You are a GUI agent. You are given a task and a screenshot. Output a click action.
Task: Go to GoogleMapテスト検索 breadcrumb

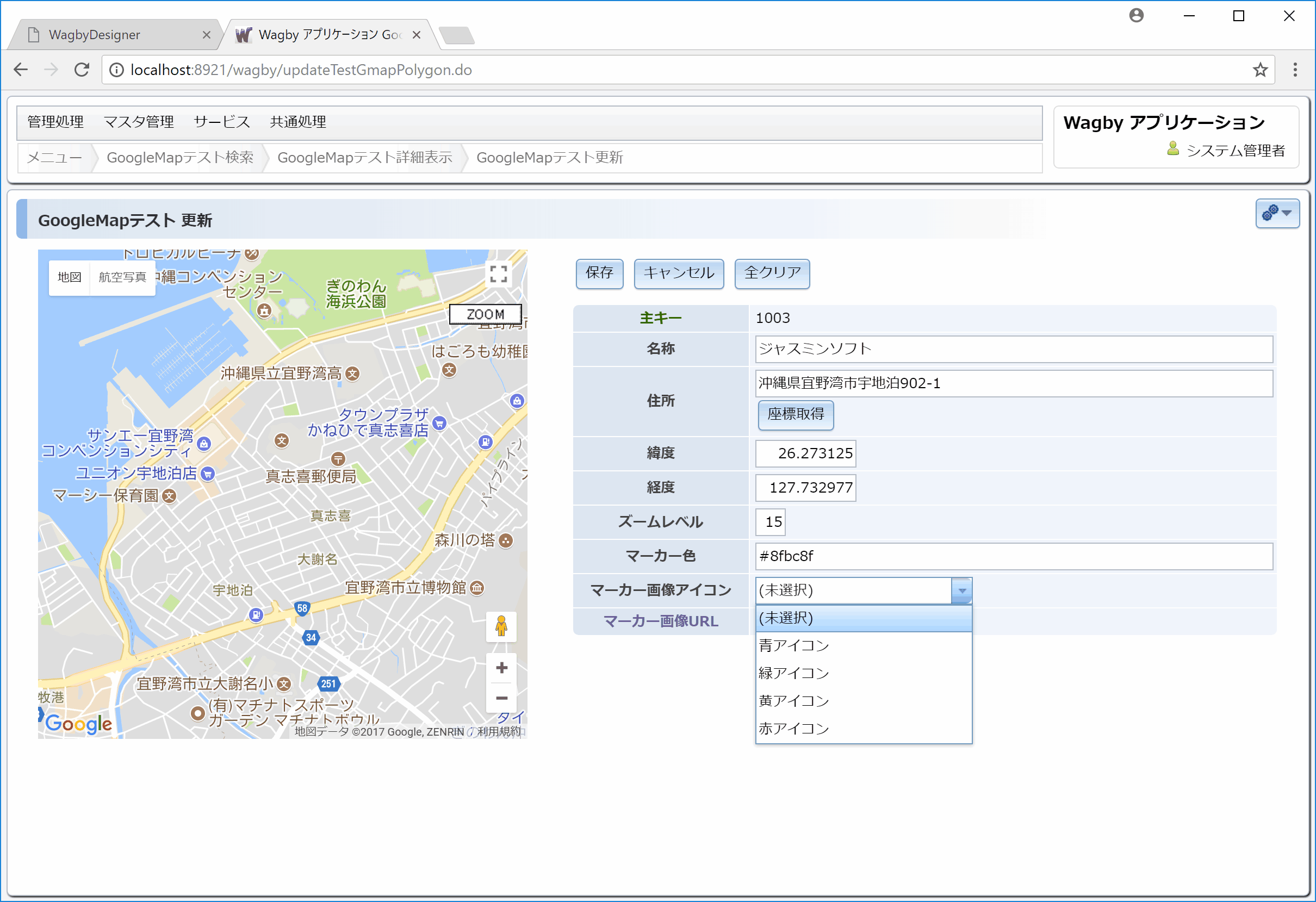tap(180, 158)
